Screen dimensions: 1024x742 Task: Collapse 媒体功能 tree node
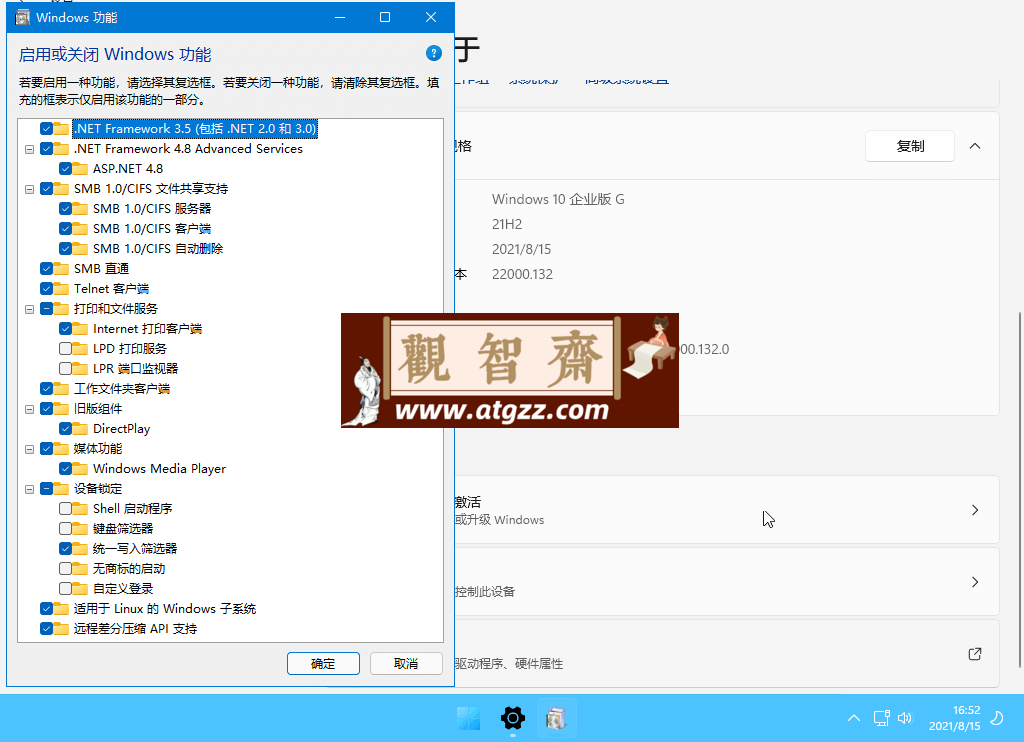[29, 449]
